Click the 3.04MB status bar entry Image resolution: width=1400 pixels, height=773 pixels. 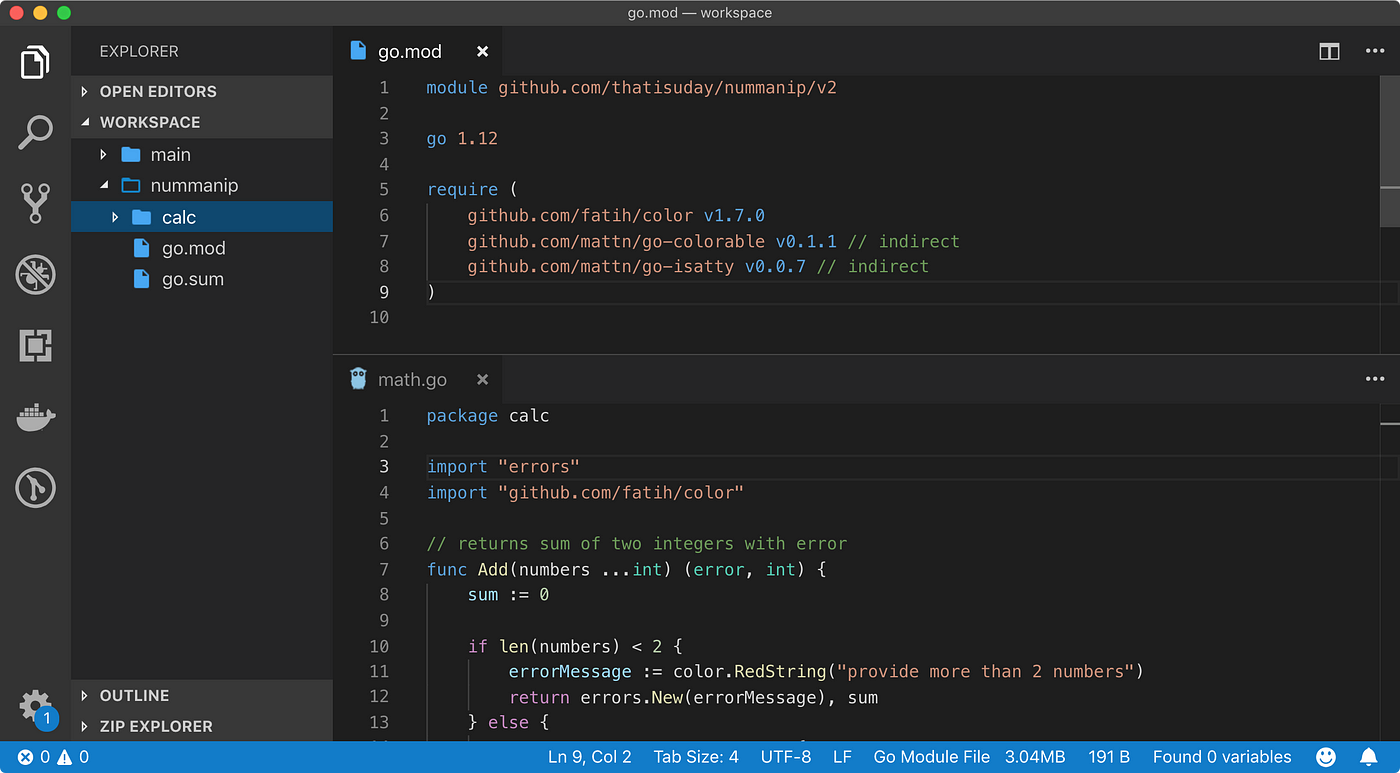(x=1036, y=757)
